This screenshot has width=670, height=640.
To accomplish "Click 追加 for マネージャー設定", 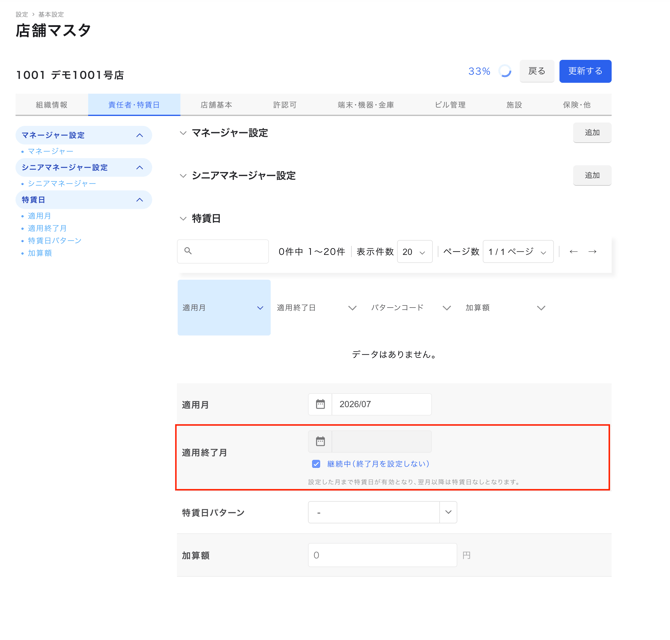I will 592,132.
